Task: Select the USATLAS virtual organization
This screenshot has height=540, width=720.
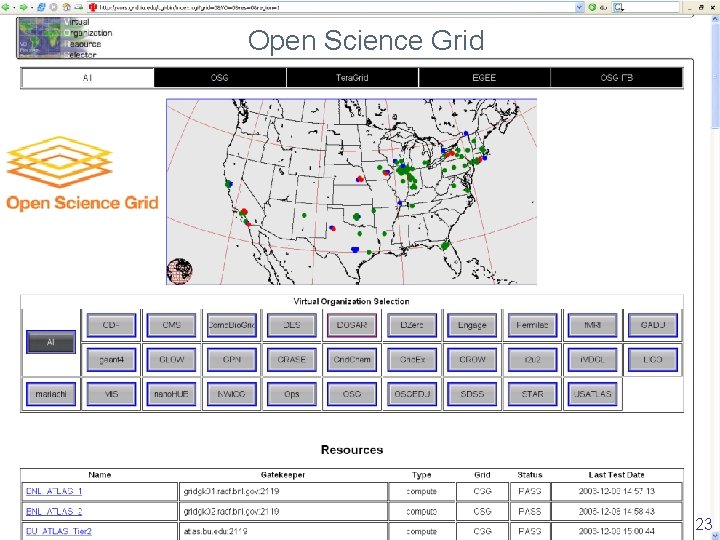Action: (x=592, y=394)
